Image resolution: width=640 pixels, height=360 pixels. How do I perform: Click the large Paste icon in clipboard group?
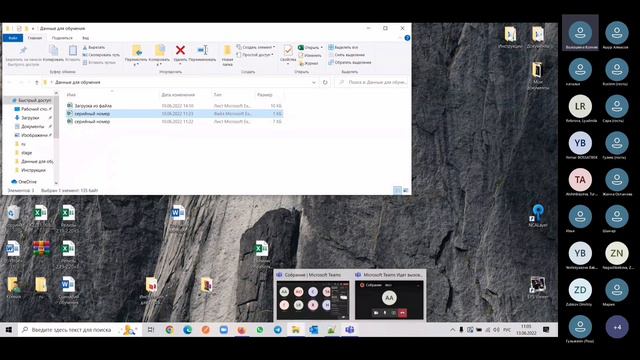(x=73, y=50)
